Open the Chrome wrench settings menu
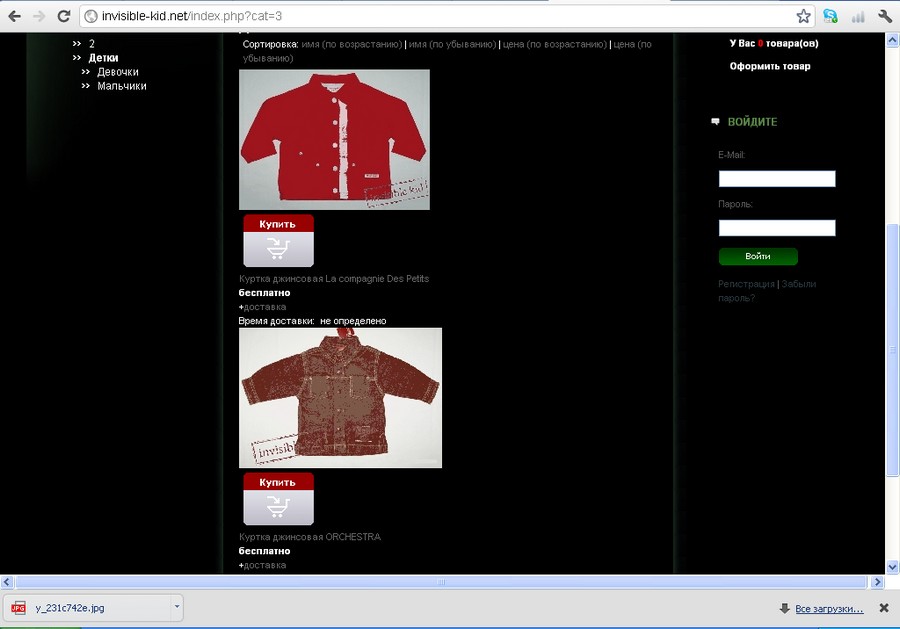 [885, 16]
